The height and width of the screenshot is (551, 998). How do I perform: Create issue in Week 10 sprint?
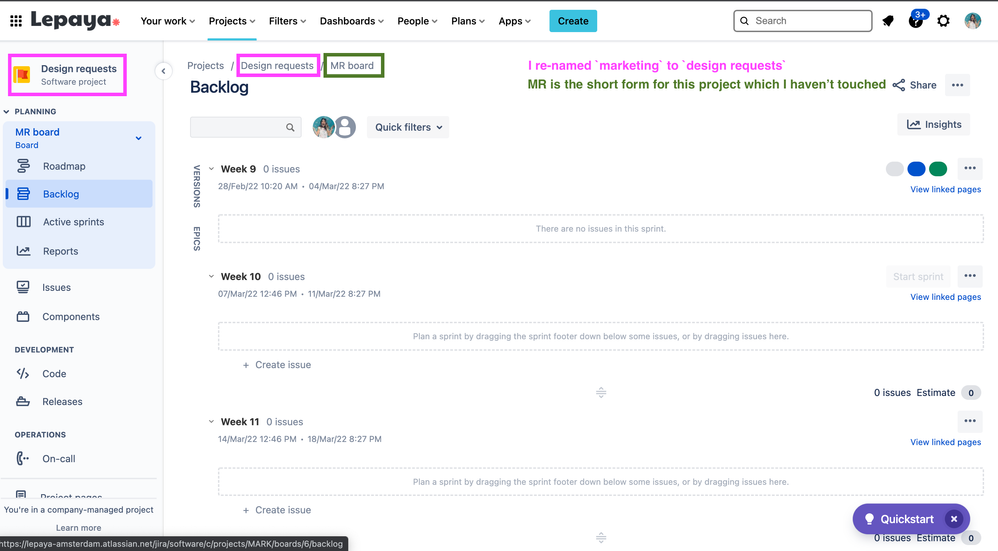click(x=277, y=365)
